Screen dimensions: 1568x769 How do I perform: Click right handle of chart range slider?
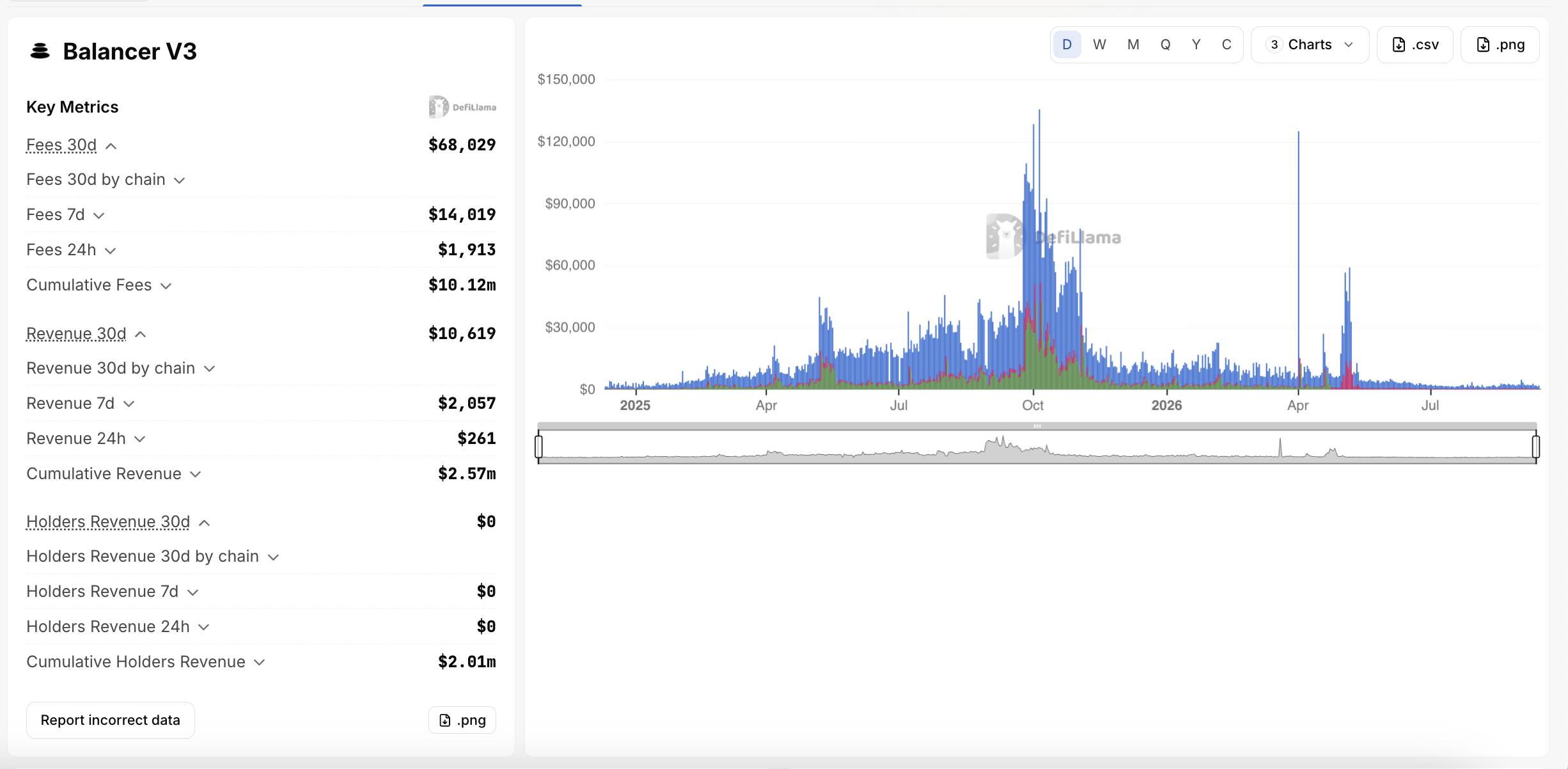tap(1536, 446)
